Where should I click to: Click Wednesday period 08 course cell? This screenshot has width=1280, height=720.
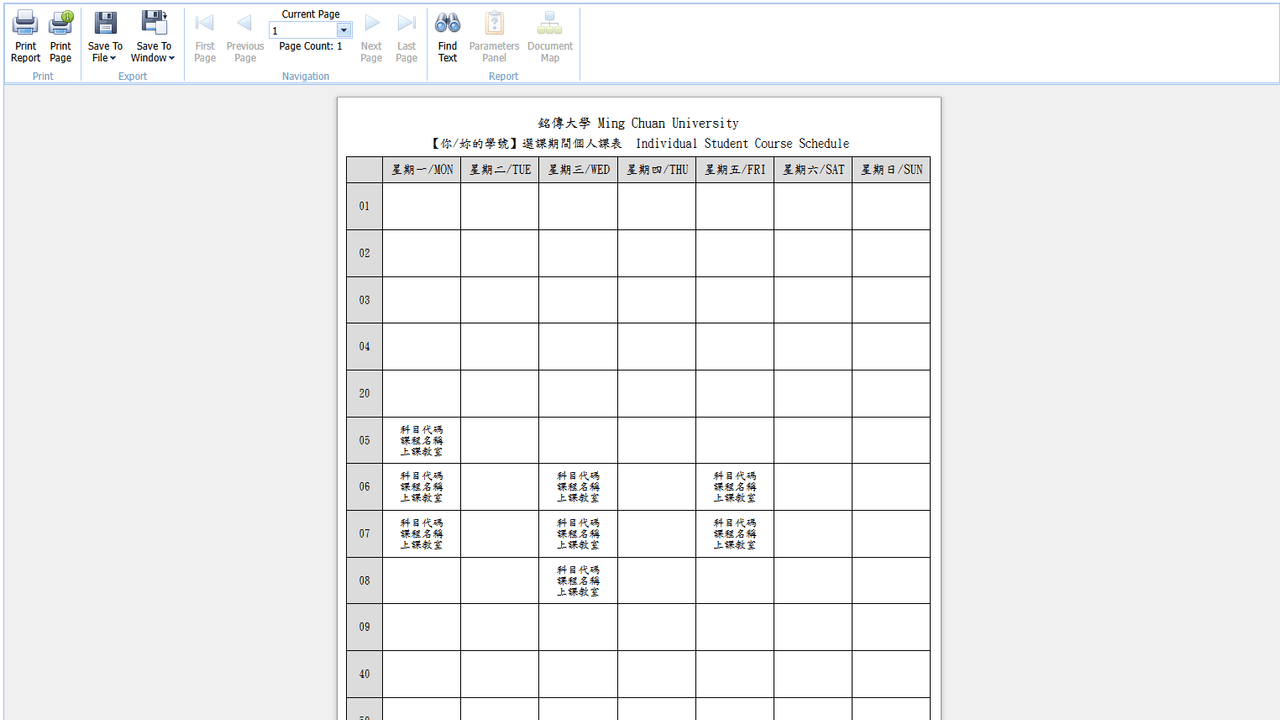(x=578, y=580)
